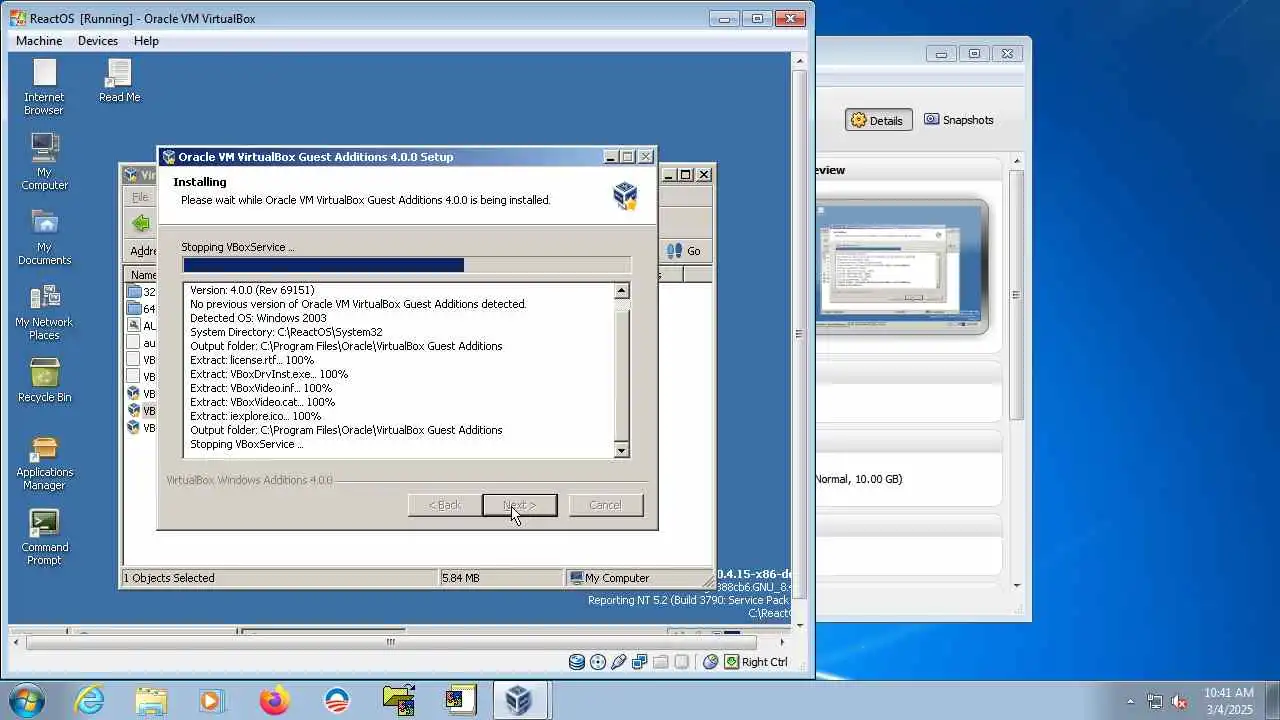Click the VM preview thumbnail in Manager
The image size is (1280, 720).
click(x=902, y=265)
